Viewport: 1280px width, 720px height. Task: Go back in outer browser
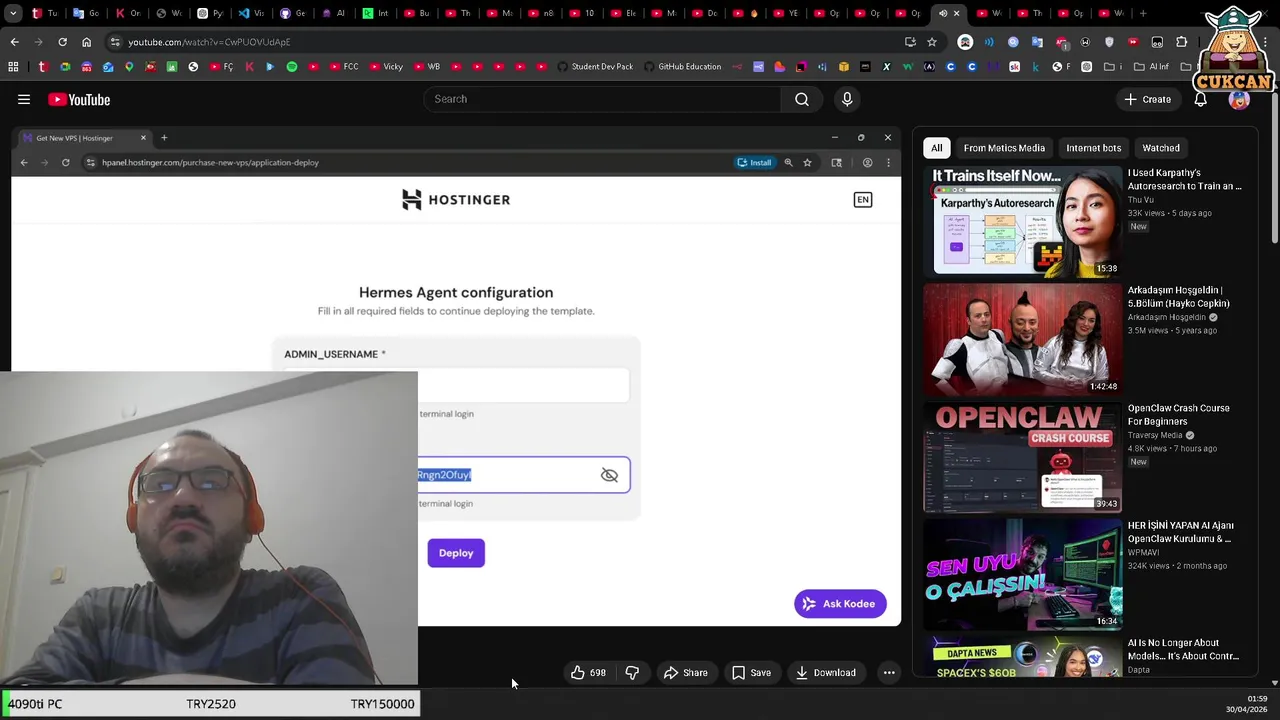tap(14, 42)
